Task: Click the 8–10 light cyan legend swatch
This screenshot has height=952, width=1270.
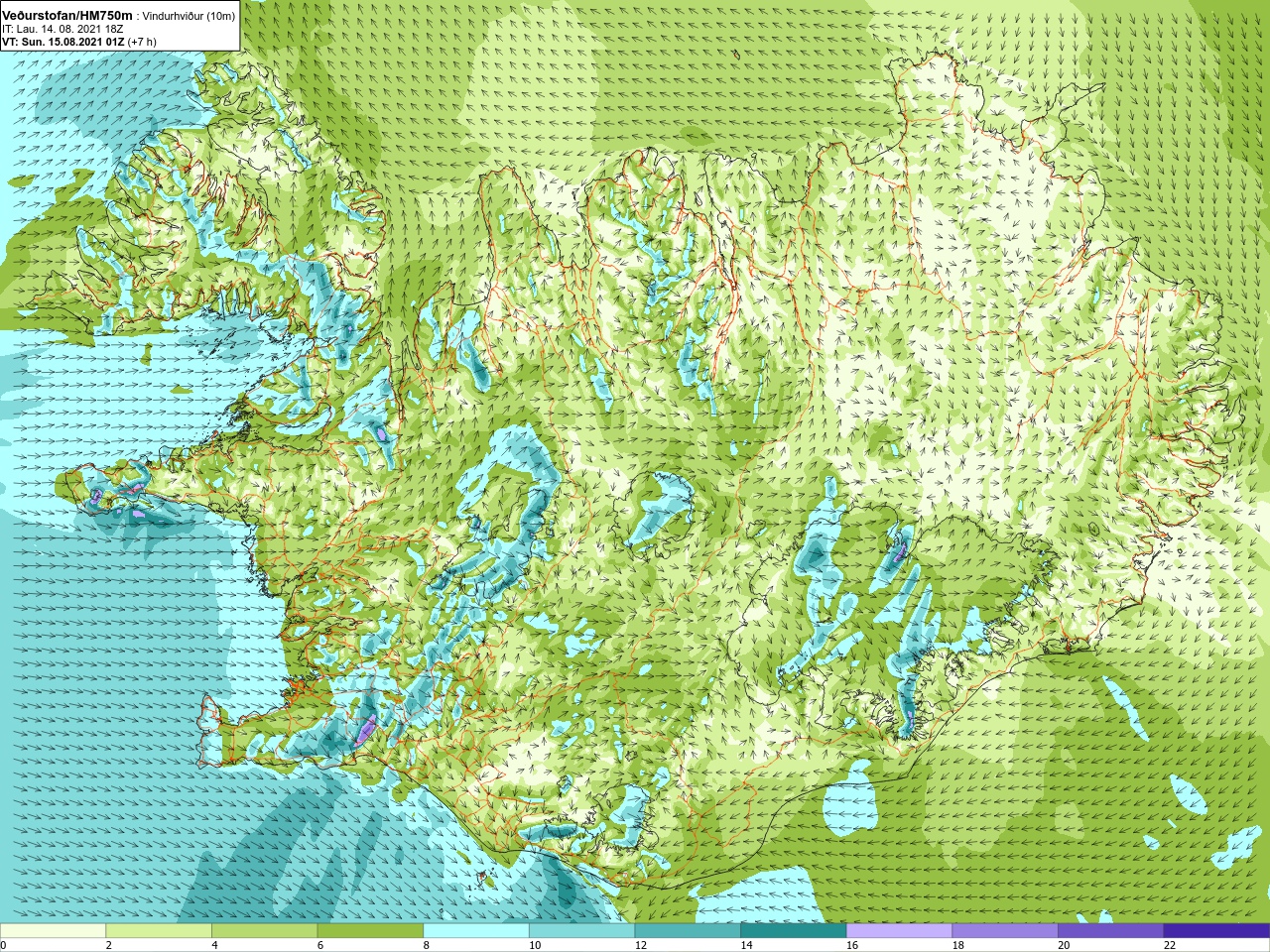Action: click(476, 930)
